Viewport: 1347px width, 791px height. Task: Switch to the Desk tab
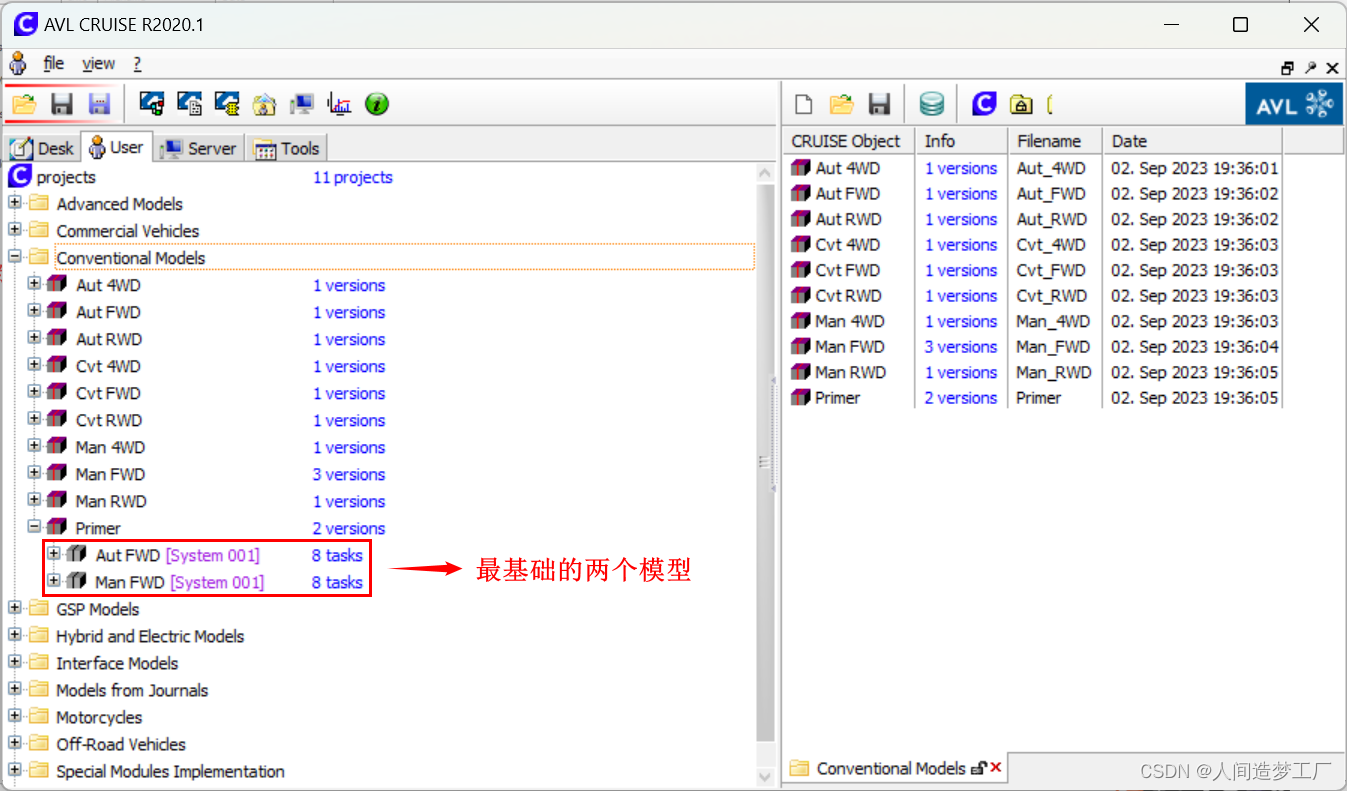point(42,148)
